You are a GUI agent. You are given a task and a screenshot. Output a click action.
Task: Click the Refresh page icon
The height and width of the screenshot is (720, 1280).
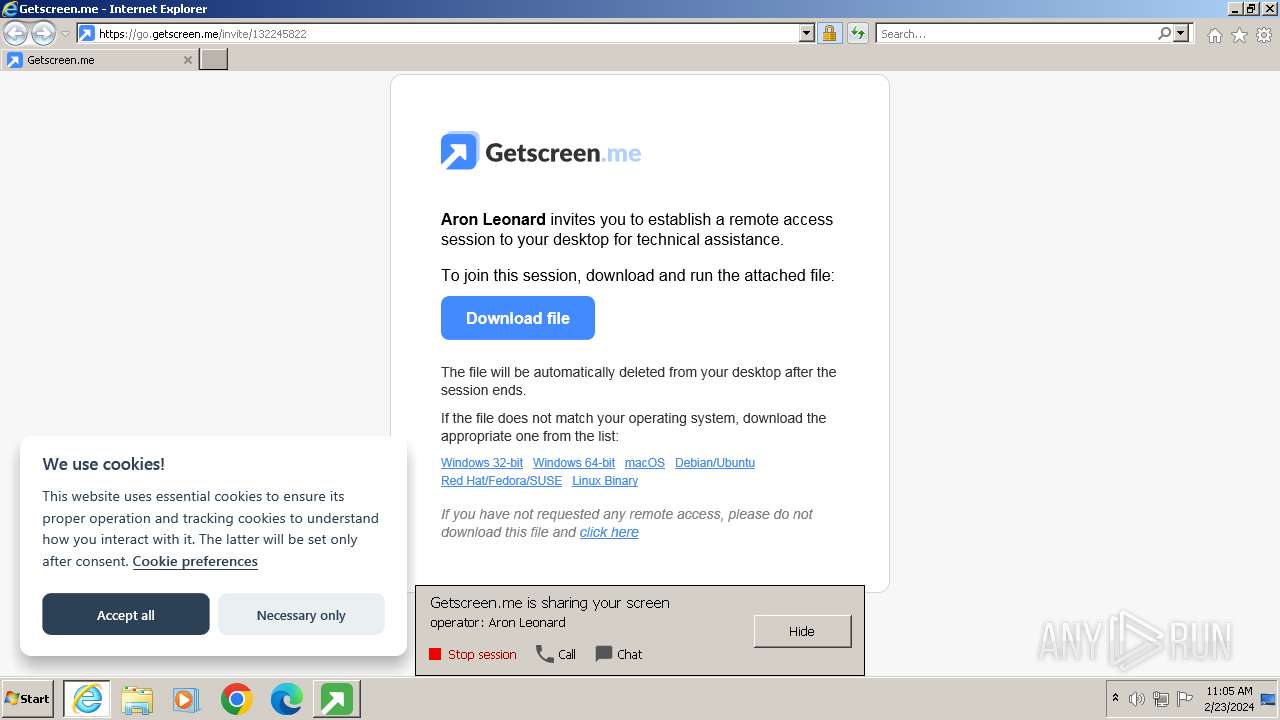pyautogui.click(x=857, y=34)
